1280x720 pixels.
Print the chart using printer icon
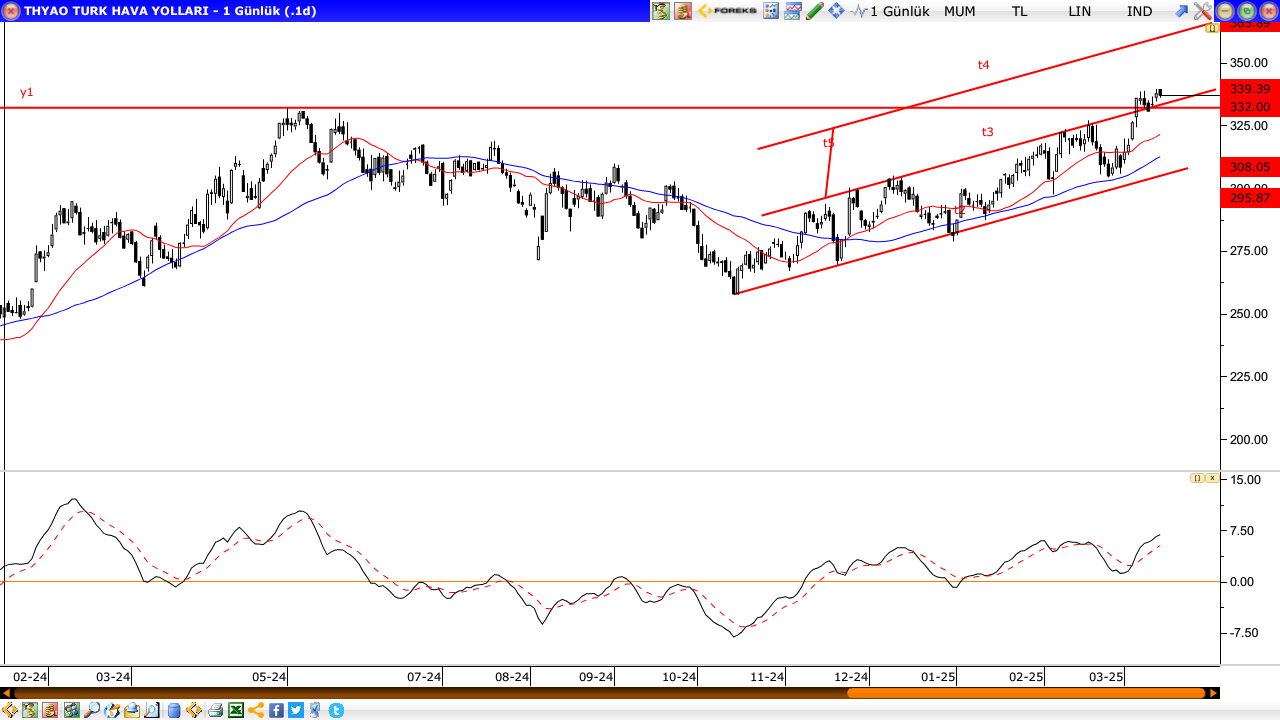[x=215, y=710]
